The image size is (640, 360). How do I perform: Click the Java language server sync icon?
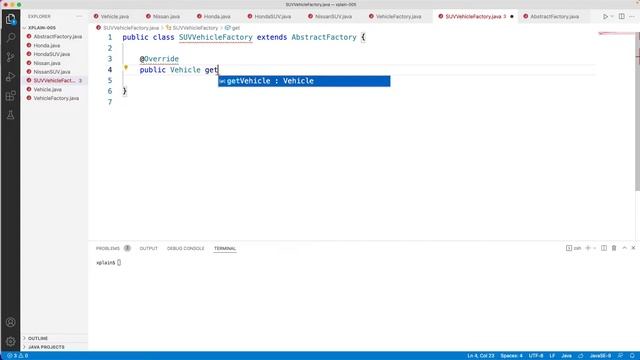(580, 356)
